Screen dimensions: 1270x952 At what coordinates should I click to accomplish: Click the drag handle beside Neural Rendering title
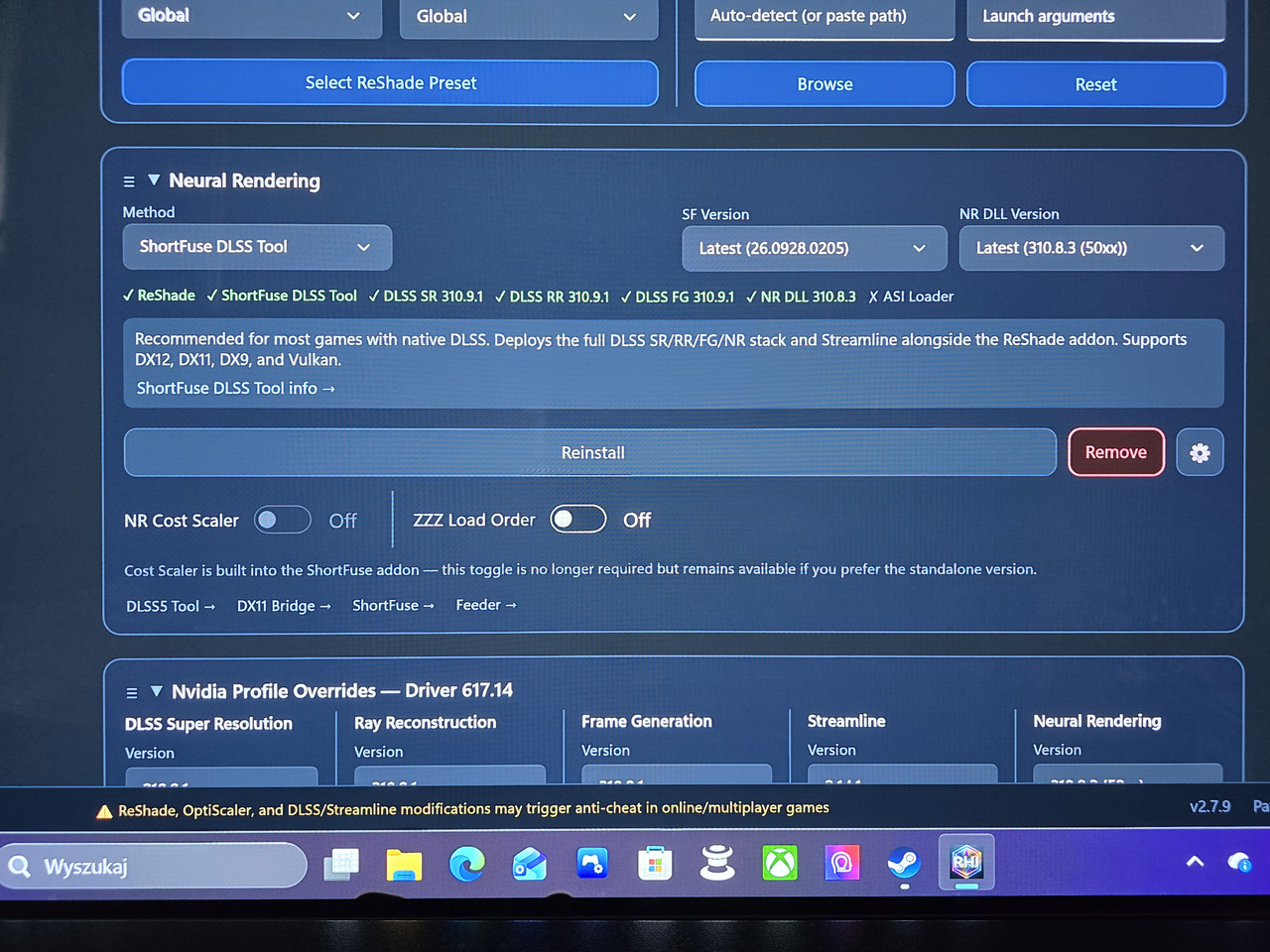tap(129, 181)
